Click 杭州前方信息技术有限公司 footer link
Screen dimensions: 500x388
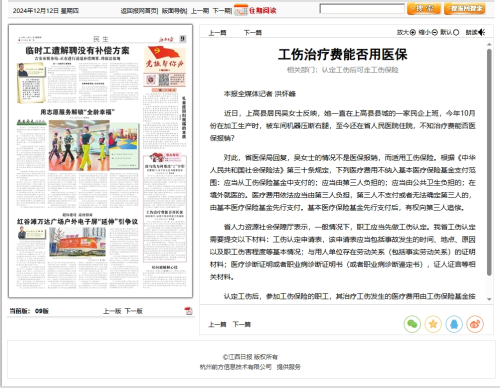click(x=236, y=367)
